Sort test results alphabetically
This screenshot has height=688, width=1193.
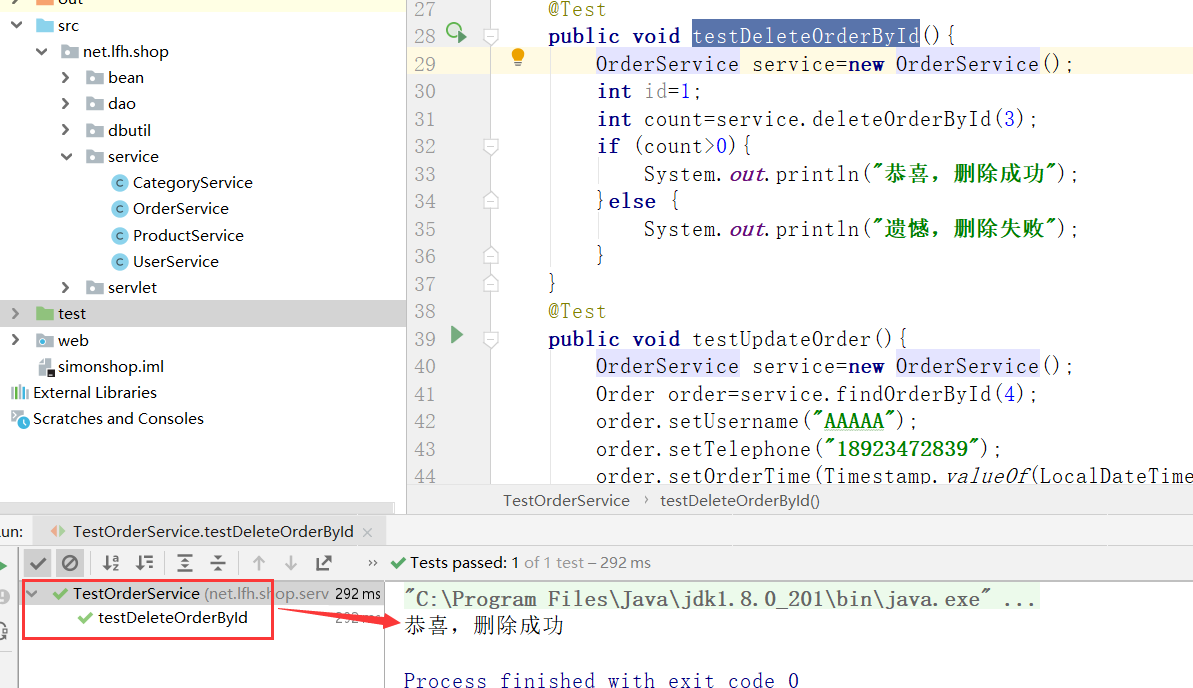pyautogui.click(x=111, y=563)
